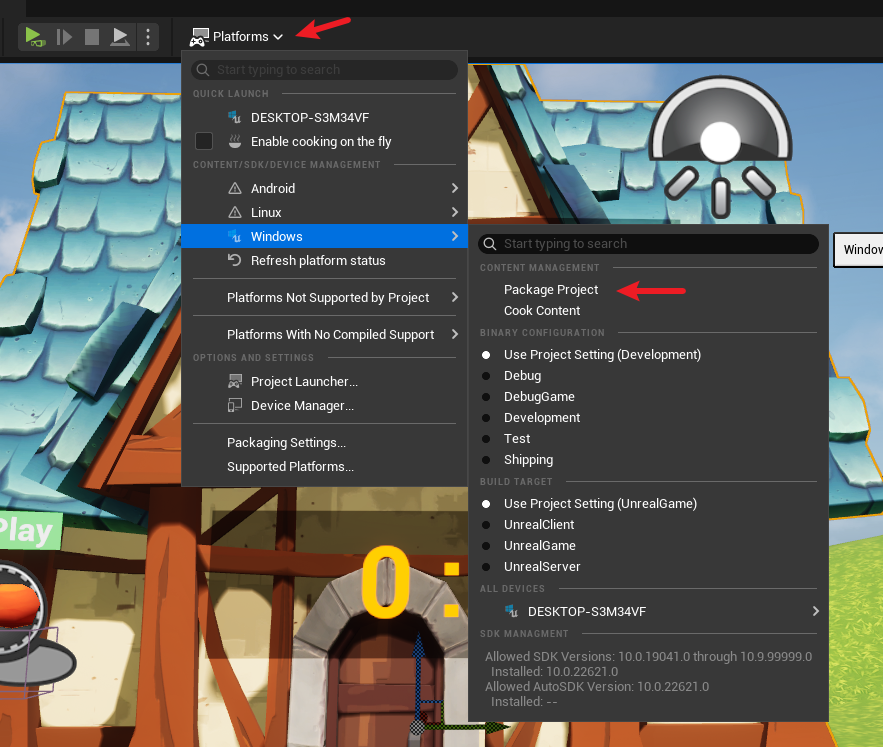The width and height of the screenshot is (883, 747).
Task: Select DebugGame binary configuration
Action: click(648, 397)
